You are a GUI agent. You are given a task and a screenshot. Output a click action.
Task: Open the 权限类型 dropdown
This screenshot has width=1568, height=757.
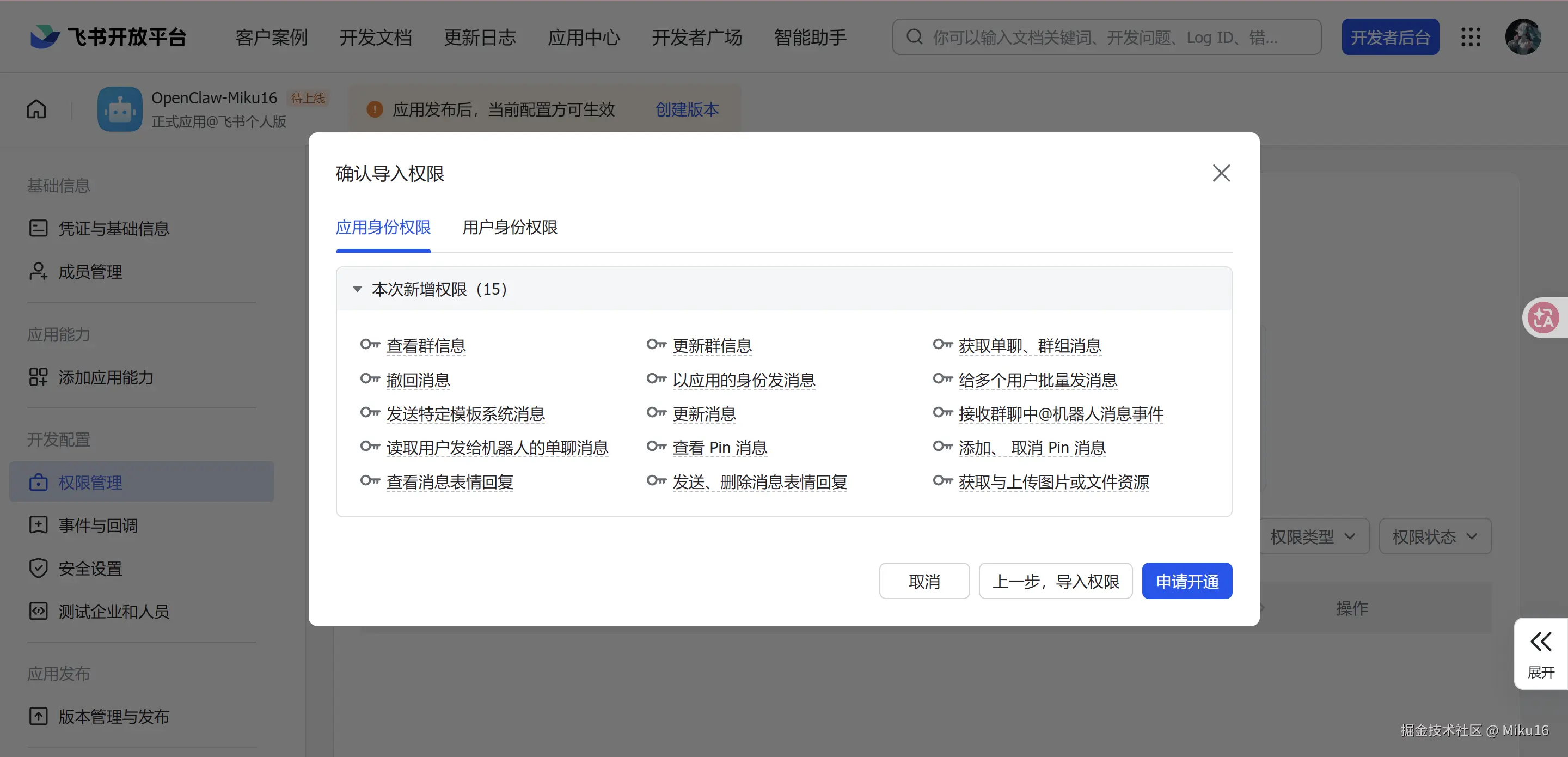pos(1313,536)
